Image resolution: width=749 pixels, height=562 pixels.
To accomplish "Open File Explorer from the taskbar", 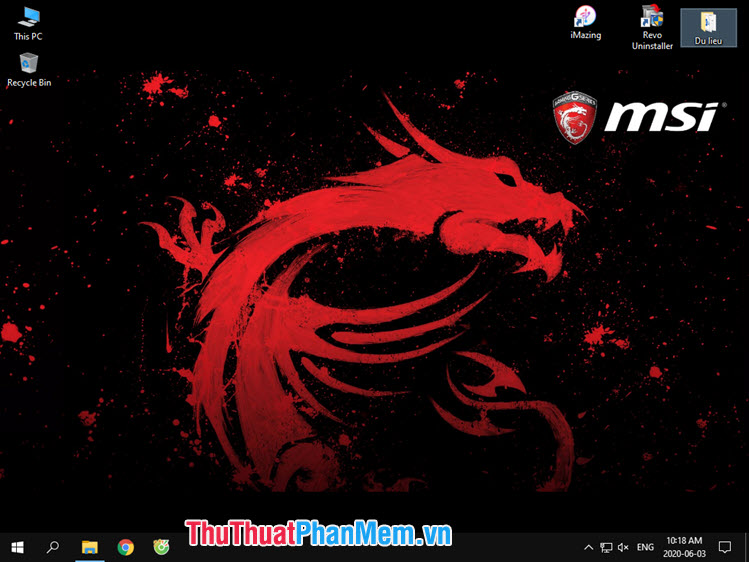I will 89,547.
